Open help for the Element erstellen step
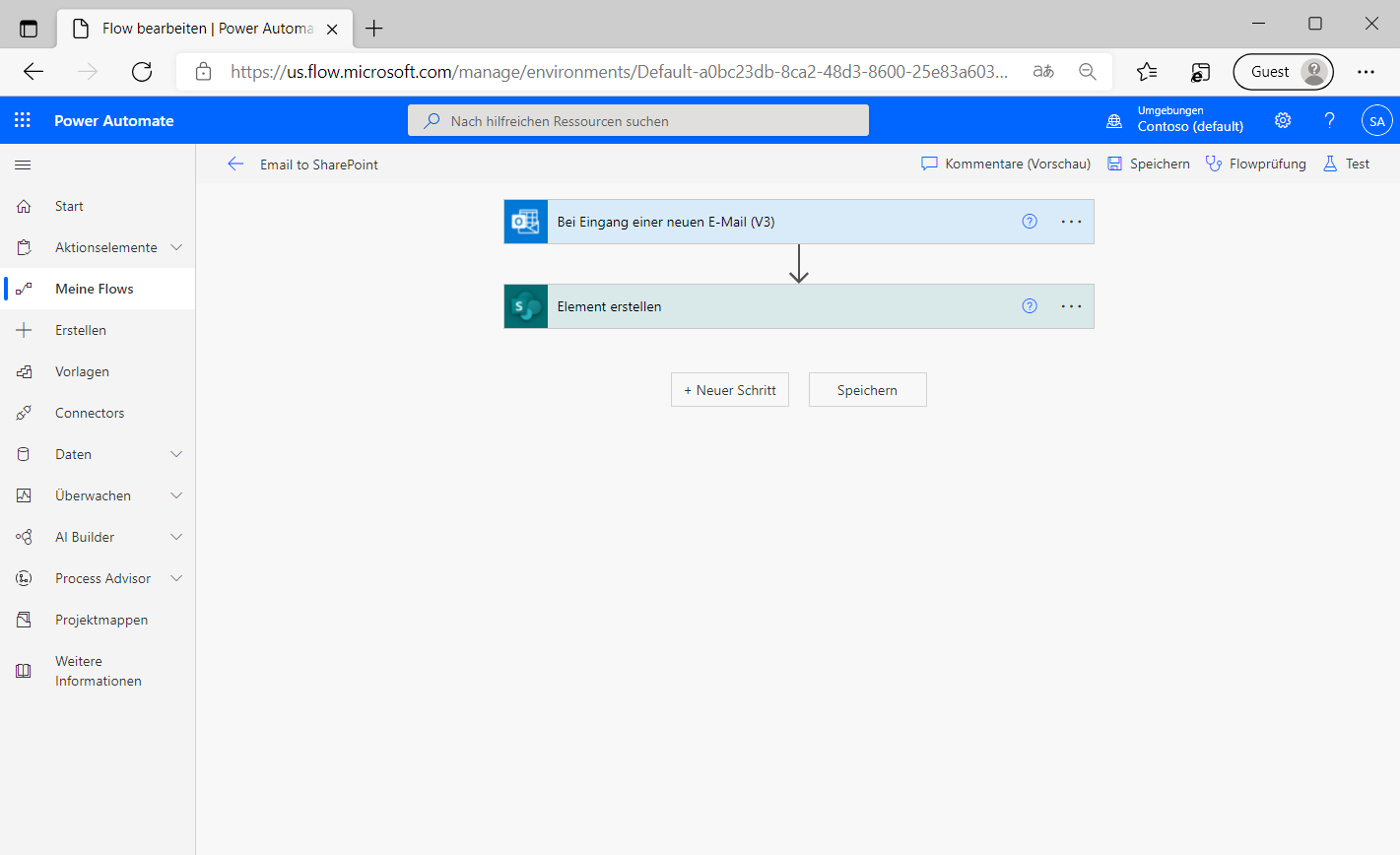The height and width of the screenshot is (855, 1400). [1030, 306]
